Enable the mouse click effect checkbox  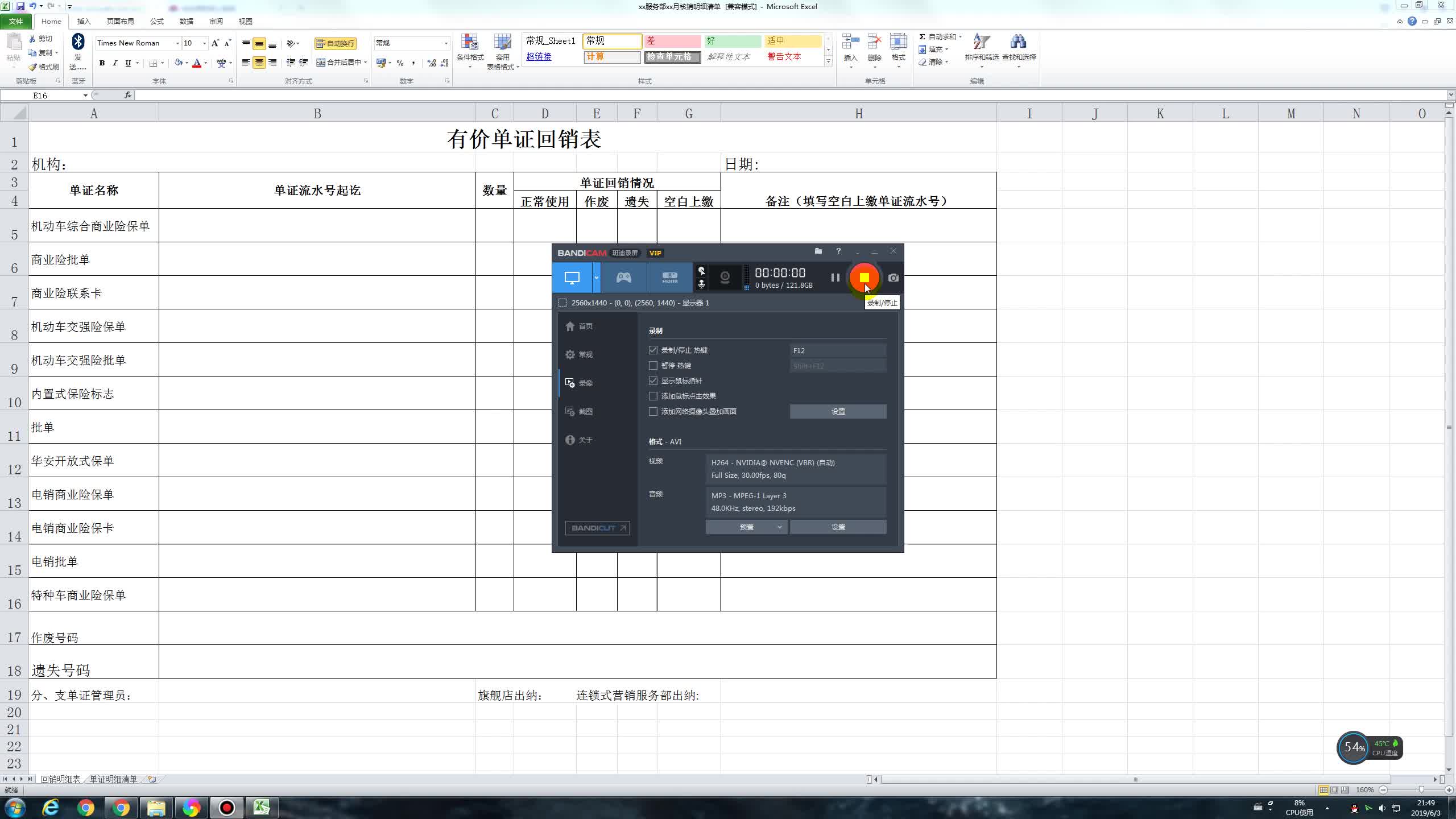[653, 396]
